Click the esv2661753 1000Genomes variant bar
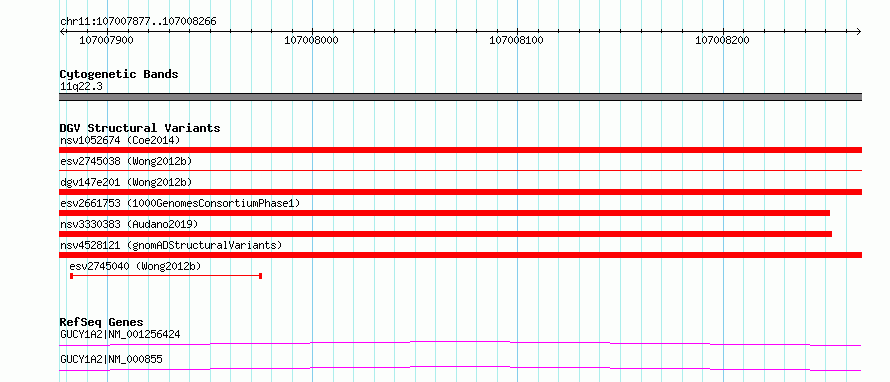The height and width of the screenshot is (382, 890). point(444,213)
